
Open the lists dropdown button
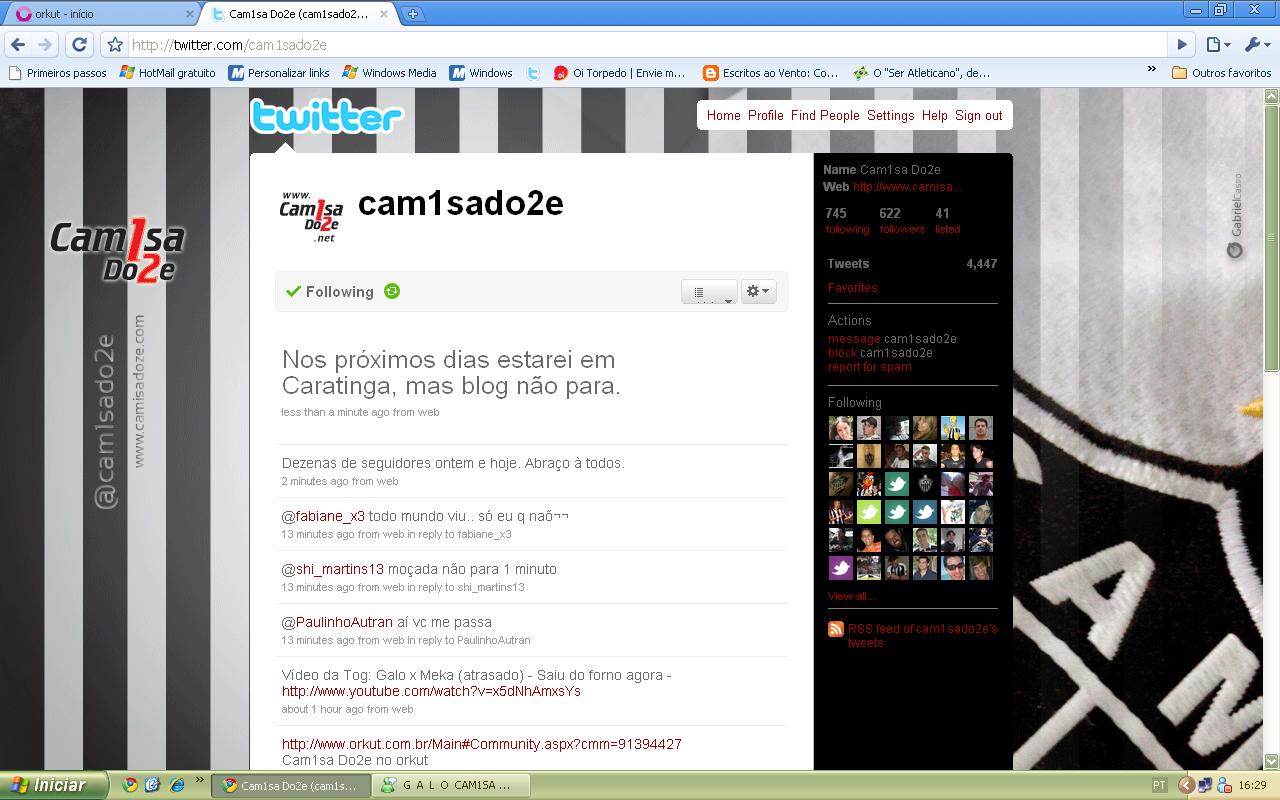709,292
